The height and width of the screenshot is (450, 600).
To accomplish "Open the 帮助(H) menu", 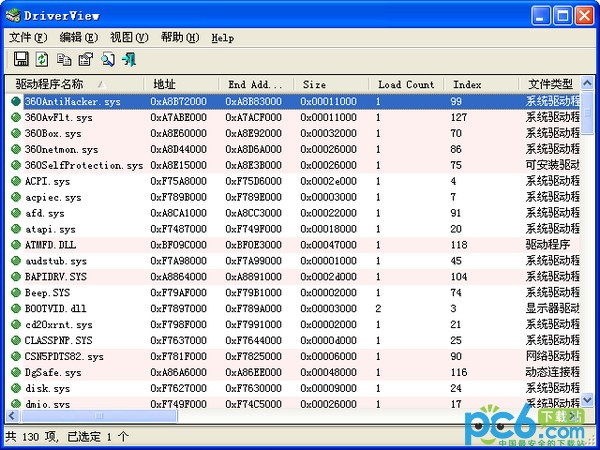I will pos(180,38).
